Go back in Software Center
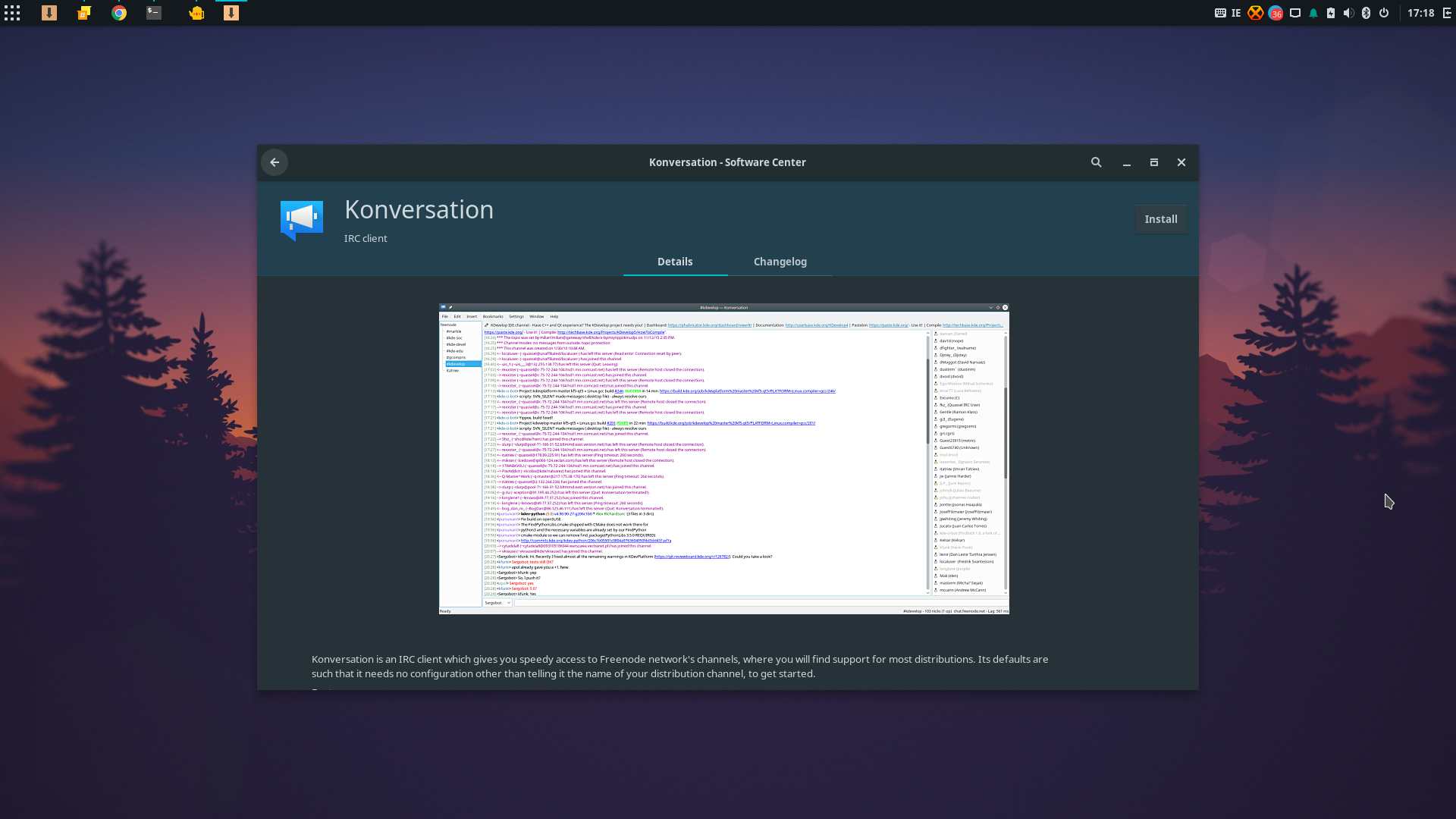This screenshot has width=1456, height=819. tap(275, 162)
